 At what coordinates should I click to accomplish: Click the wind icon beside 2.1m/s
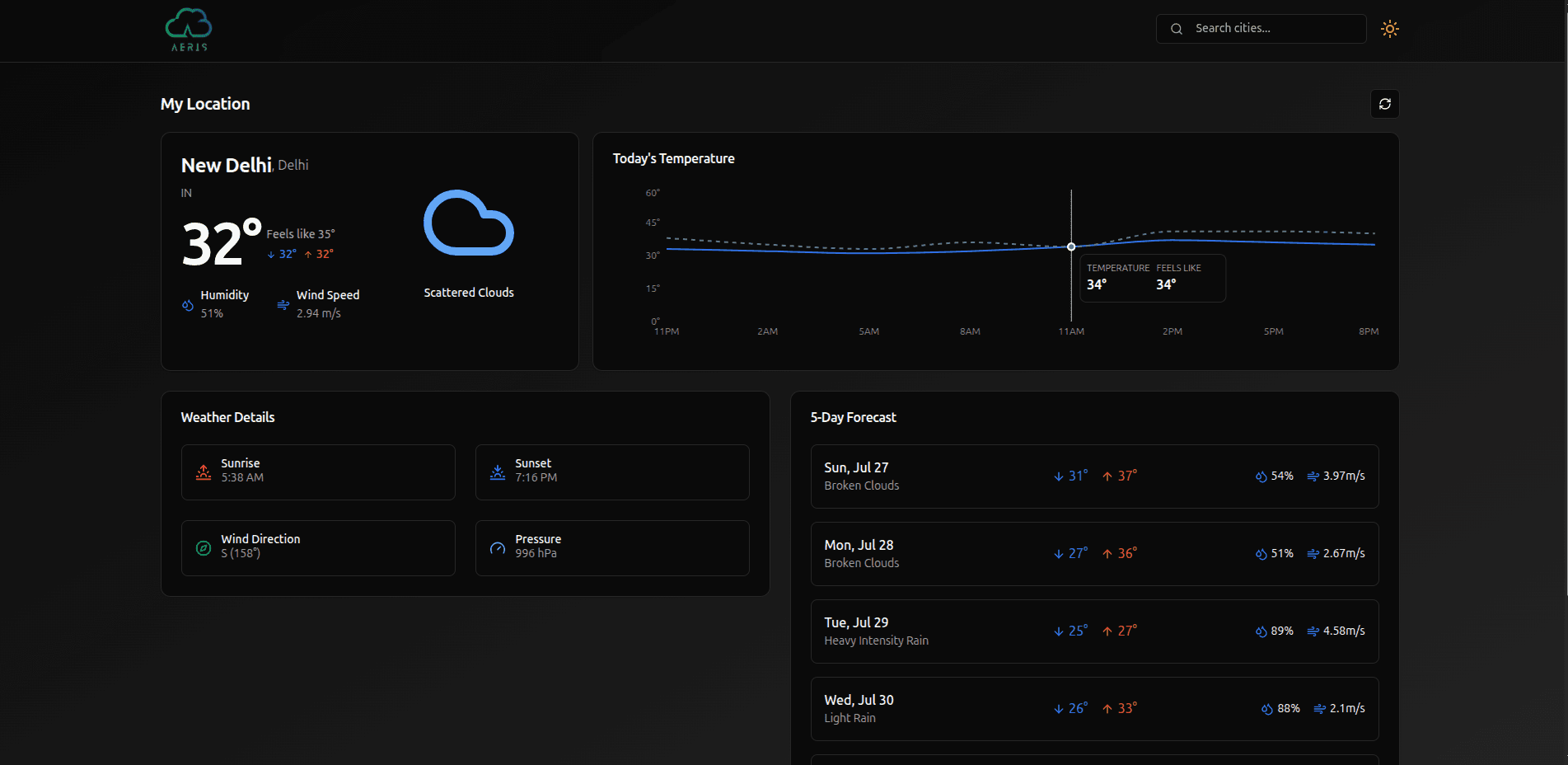click(x=1319, y=709)
